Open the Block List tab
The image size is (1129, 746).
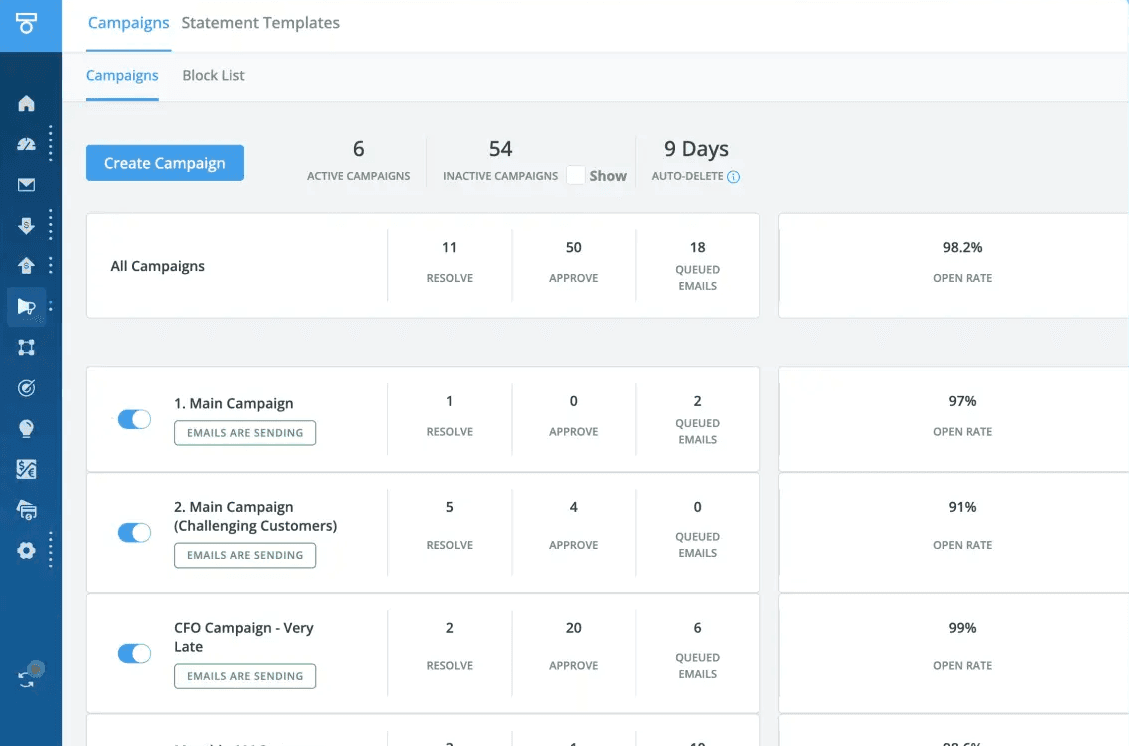point(213,75)
